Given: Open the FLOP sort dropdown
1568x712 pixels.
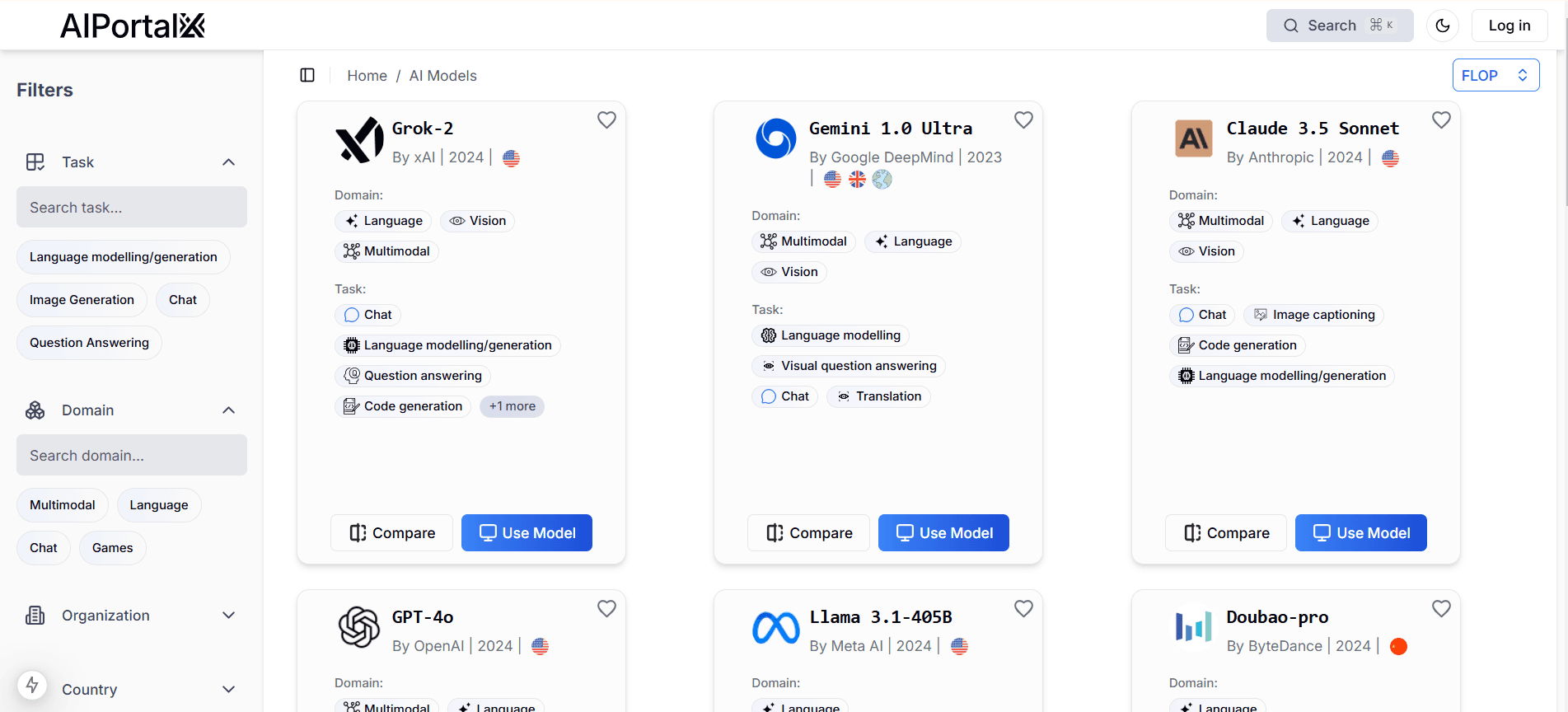Looking at the screenshot, I should coord(1495,75).
